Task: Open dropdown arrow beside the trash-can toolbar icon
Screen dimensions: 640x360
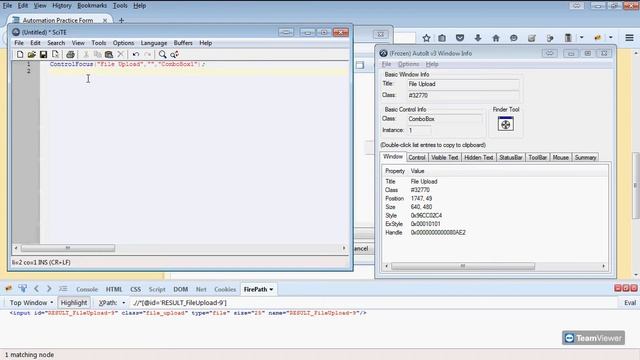Action: [582, 38]
